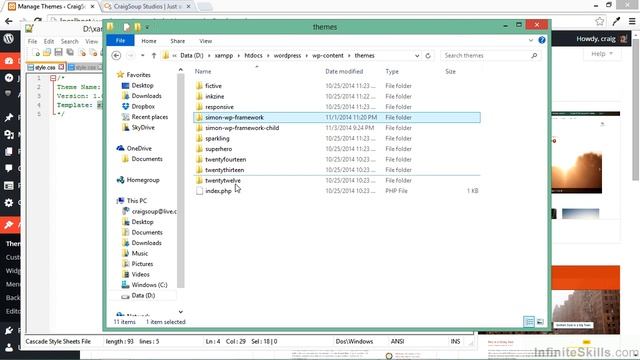
Task: Select the inkzine folder
Action: click(x=215, y=96)
